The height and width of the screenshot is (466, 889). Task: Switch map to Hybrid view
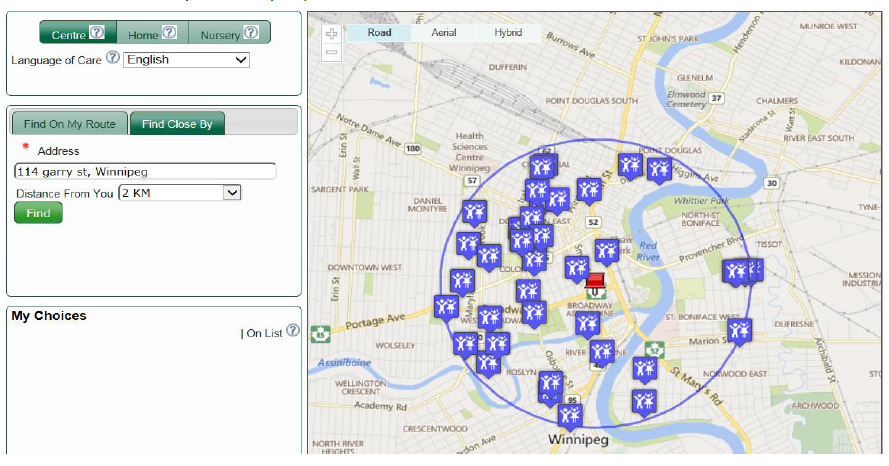point(508,33)
